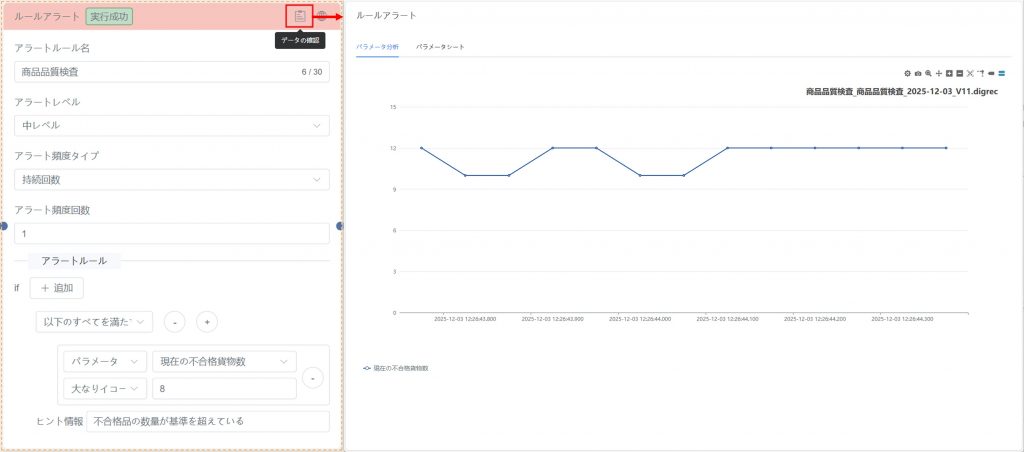
Task: Click the ヒント情報 text field
Action: (x=207, y=421)
